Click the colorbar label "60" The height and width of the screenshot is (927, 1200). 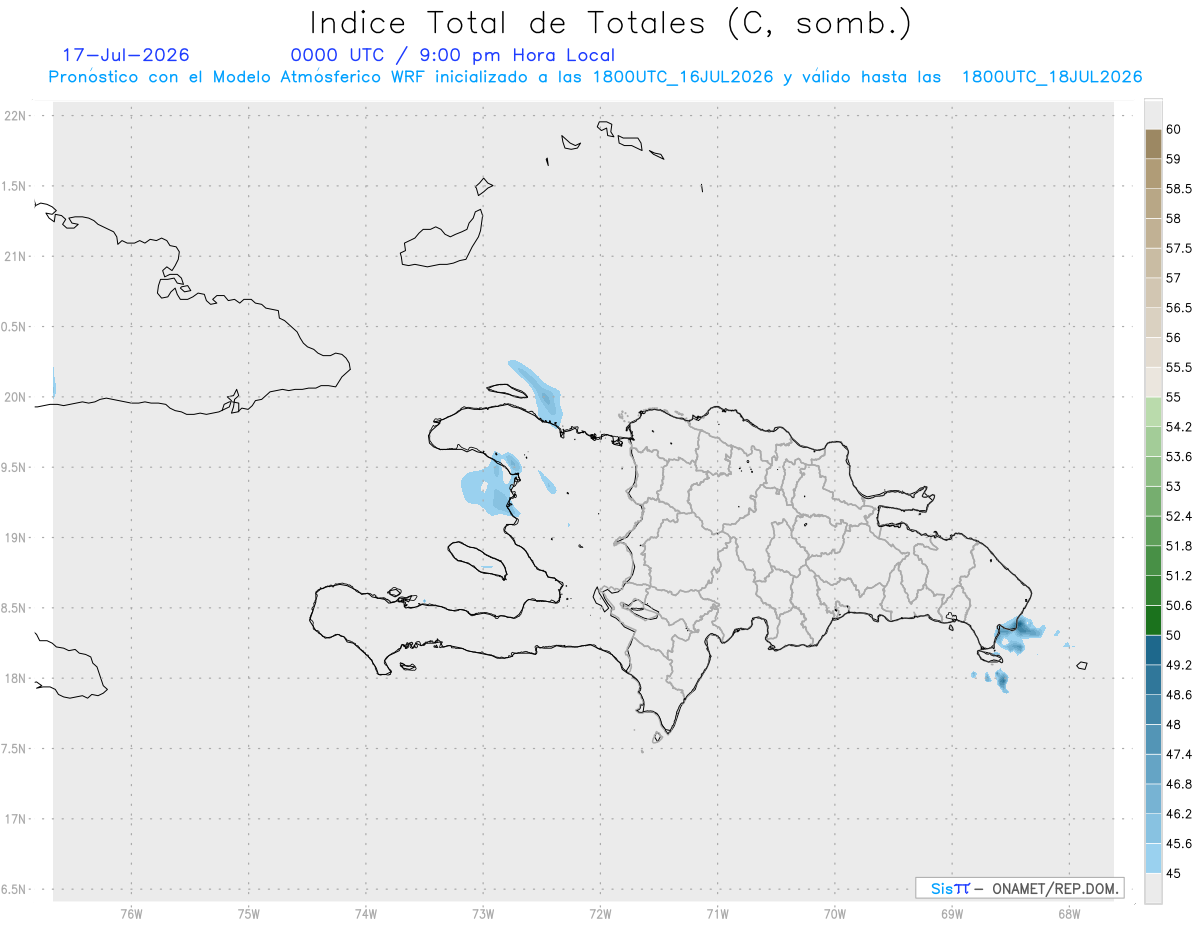point(1174,129)
